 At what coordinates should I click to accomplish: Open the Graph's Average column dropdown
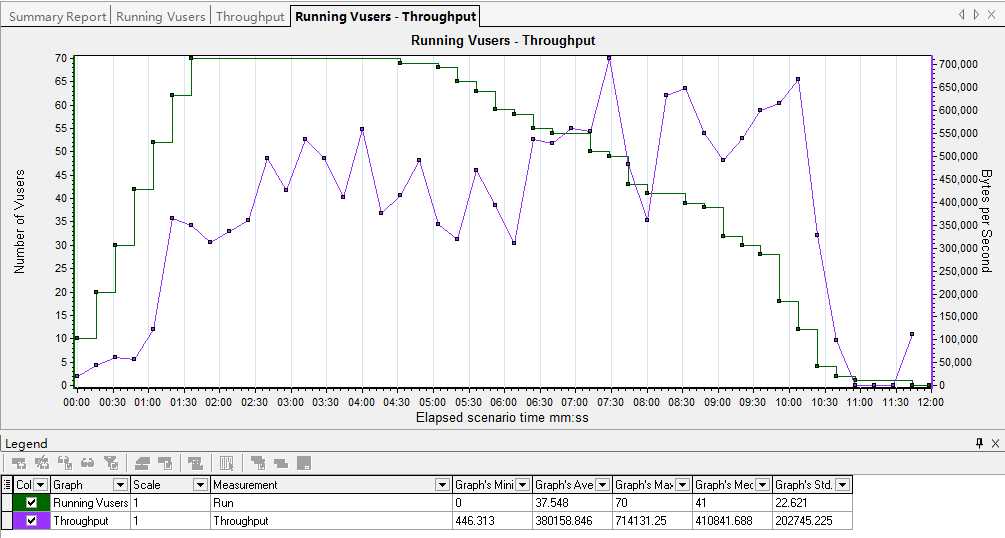(x=602, y=485)
